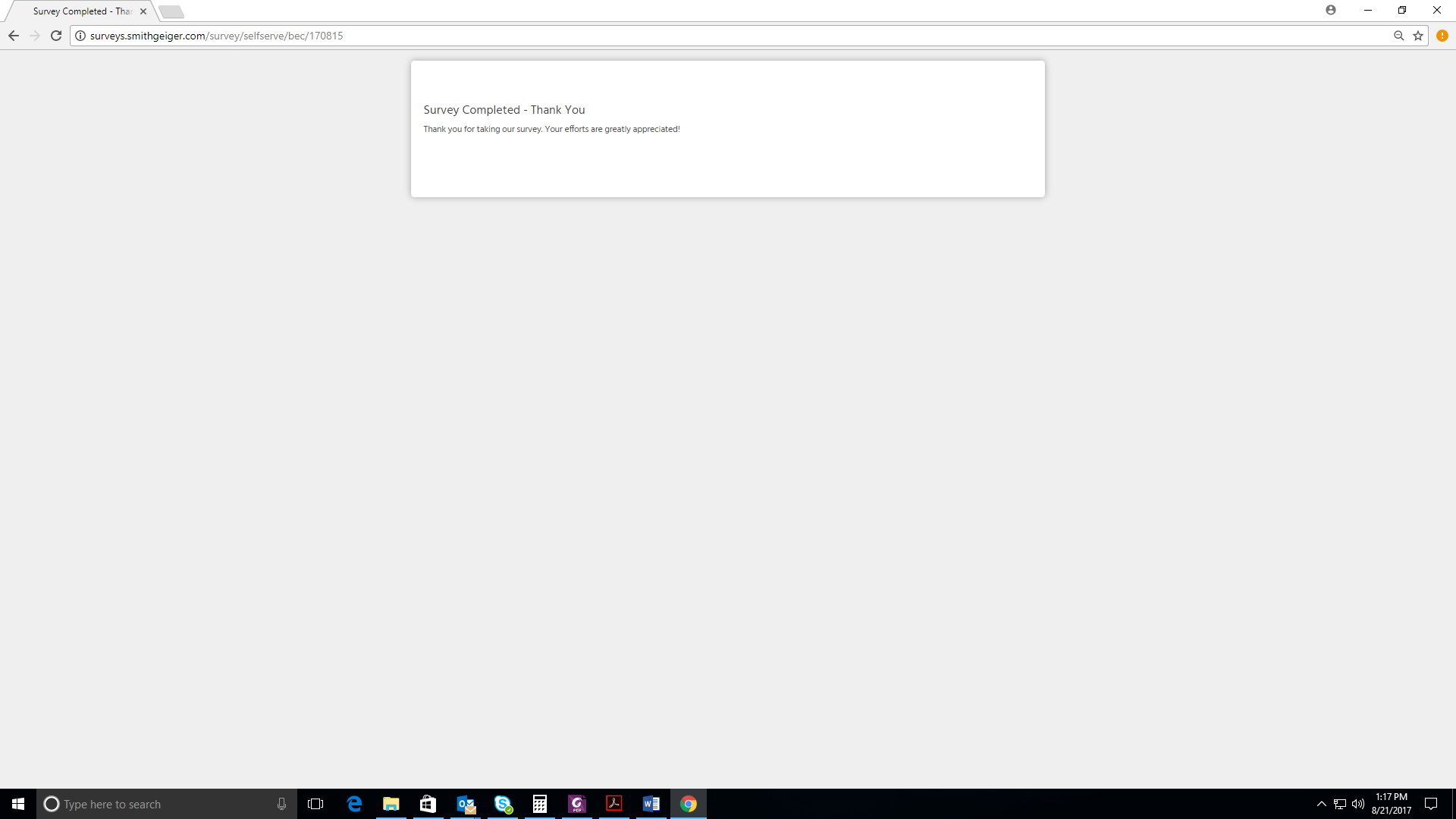
Task: Open the Calculator app in taskbar
Action: (x=540, y=804)
